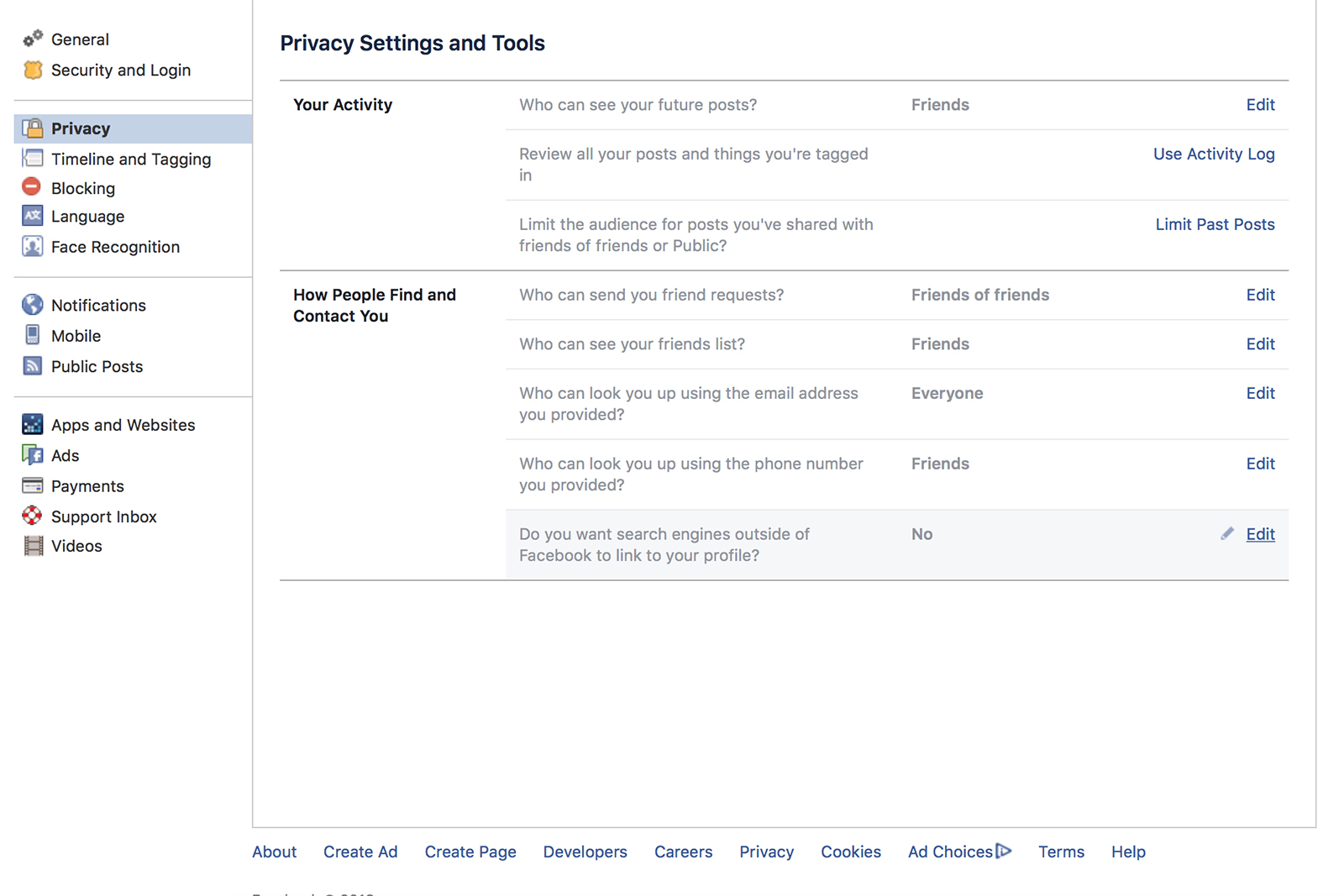Open General settings
This screenshot has width=1344, height=896.
(x=80, y=39)
